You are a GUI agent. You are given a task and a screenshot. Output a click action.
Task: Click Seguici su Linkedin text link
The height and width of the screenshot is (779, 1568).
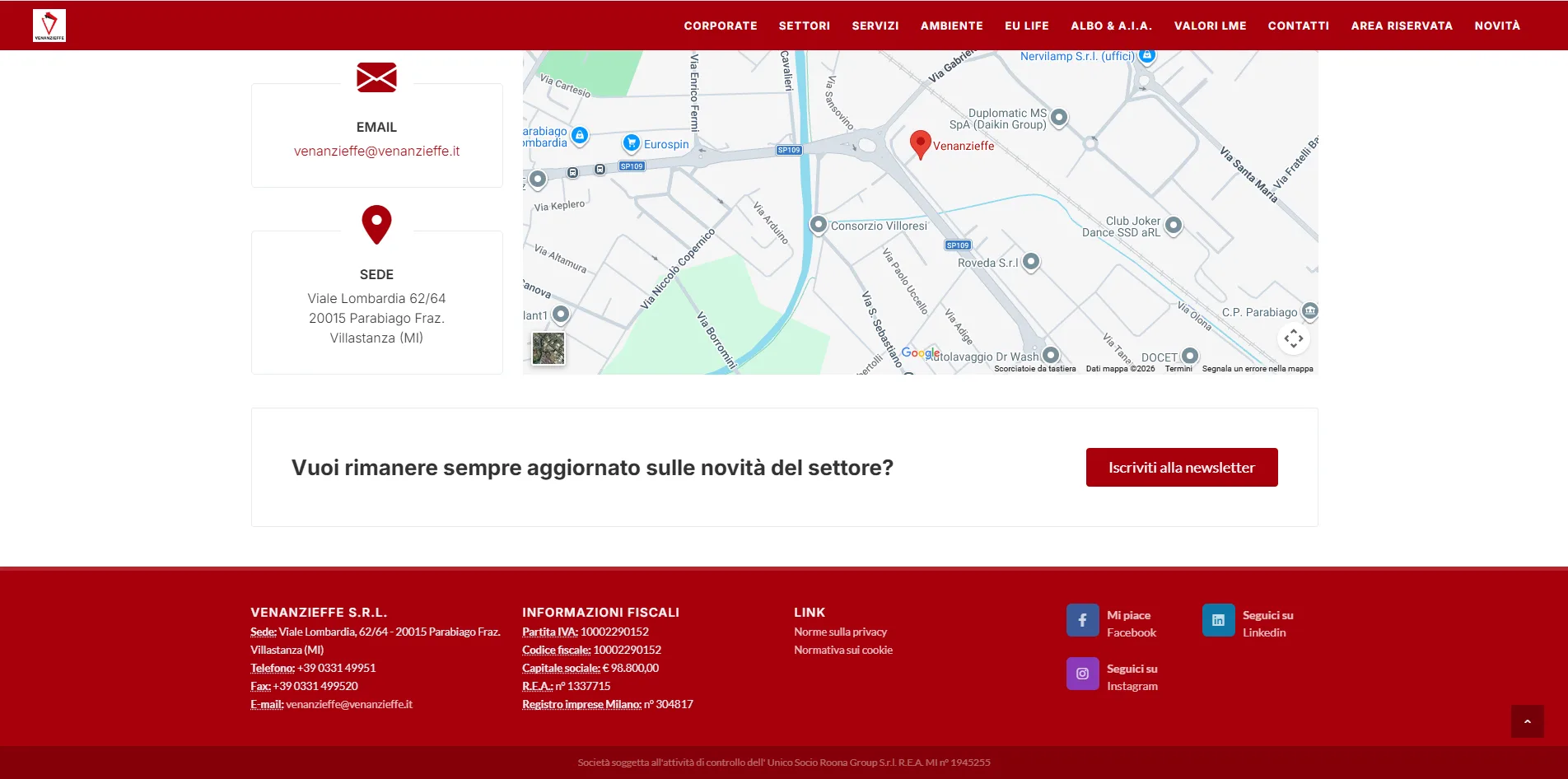click(x=1267, y=624)
